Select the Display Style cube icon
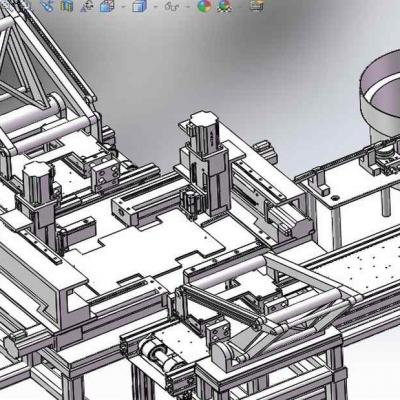 point(139,6)
